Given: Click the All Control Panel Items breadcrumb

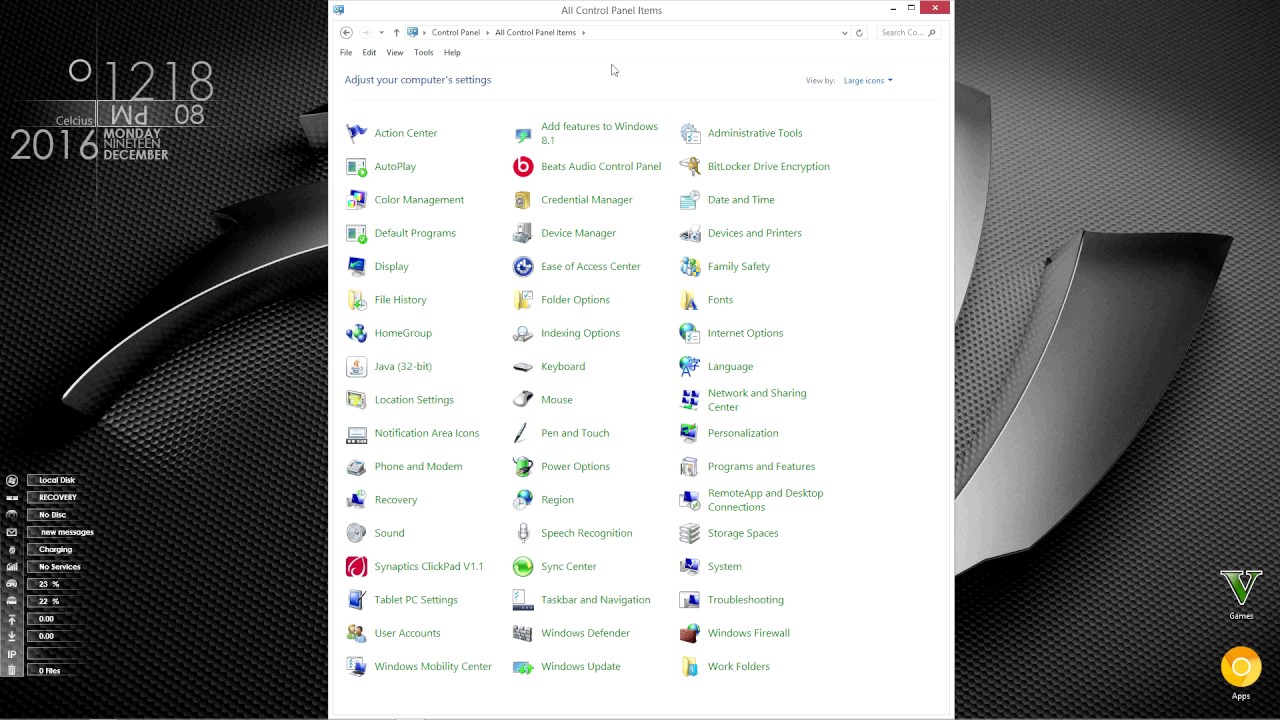Looking at the screenshot, I should pos(535,32).
